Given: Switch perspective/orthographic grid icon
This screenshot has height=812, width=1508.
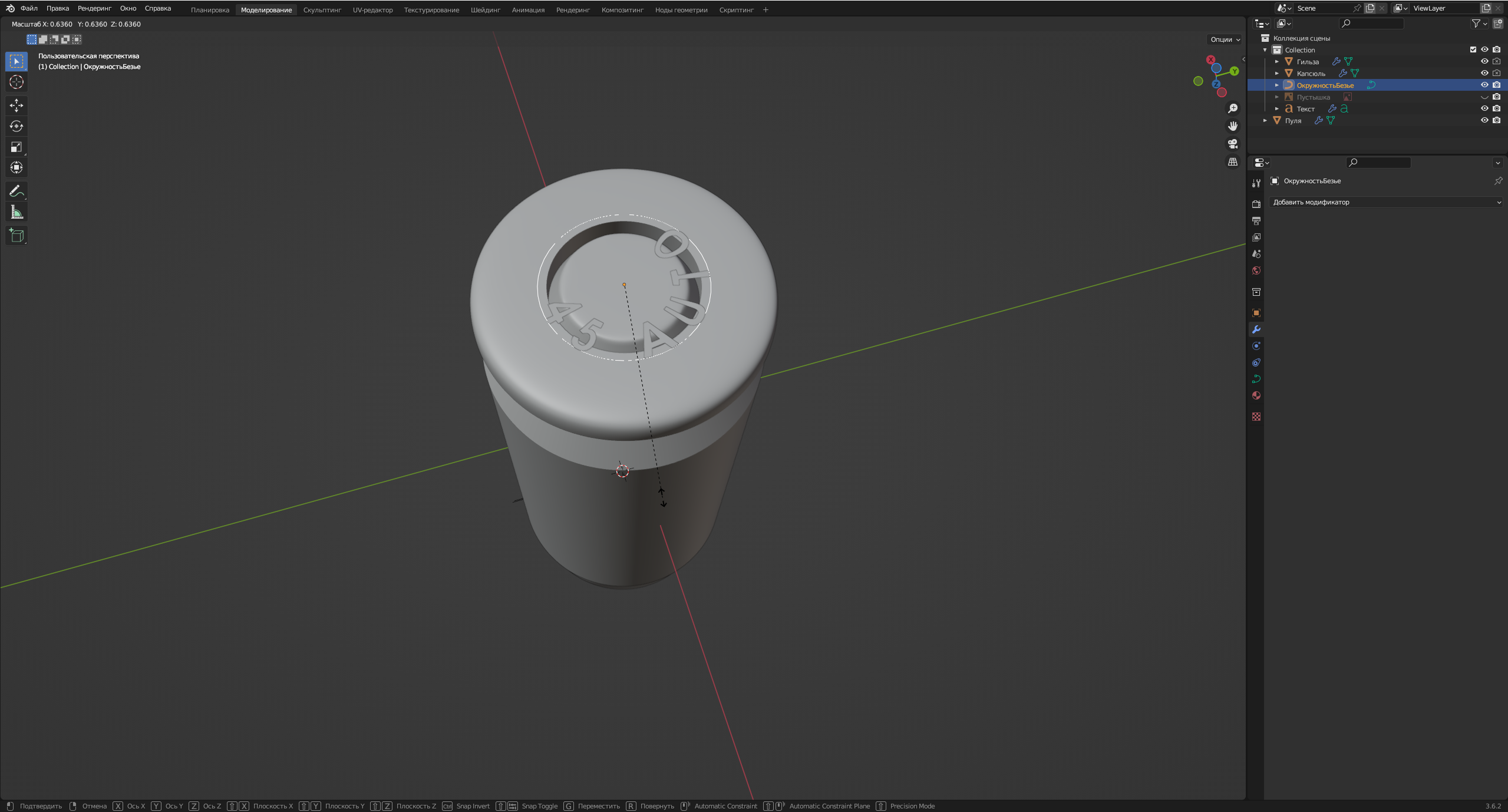Looking at the screenshot, I should coord(1232,161).
